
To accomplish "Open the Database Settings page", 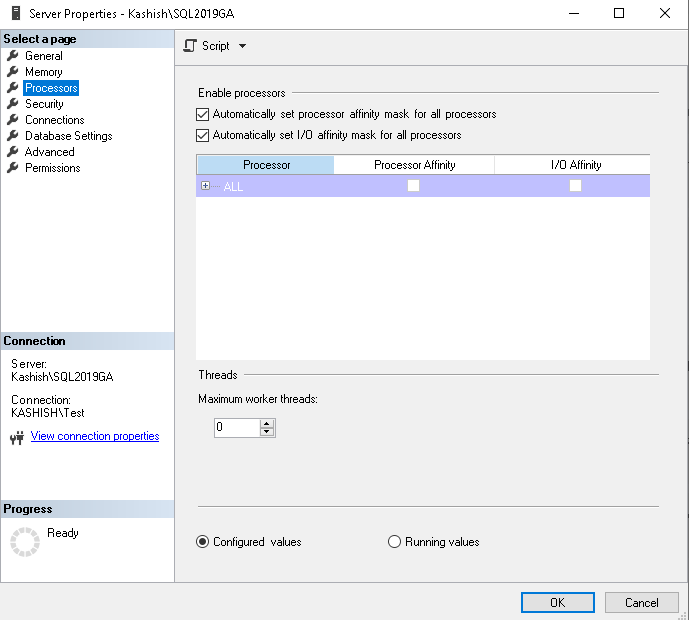I will [69, 136].
